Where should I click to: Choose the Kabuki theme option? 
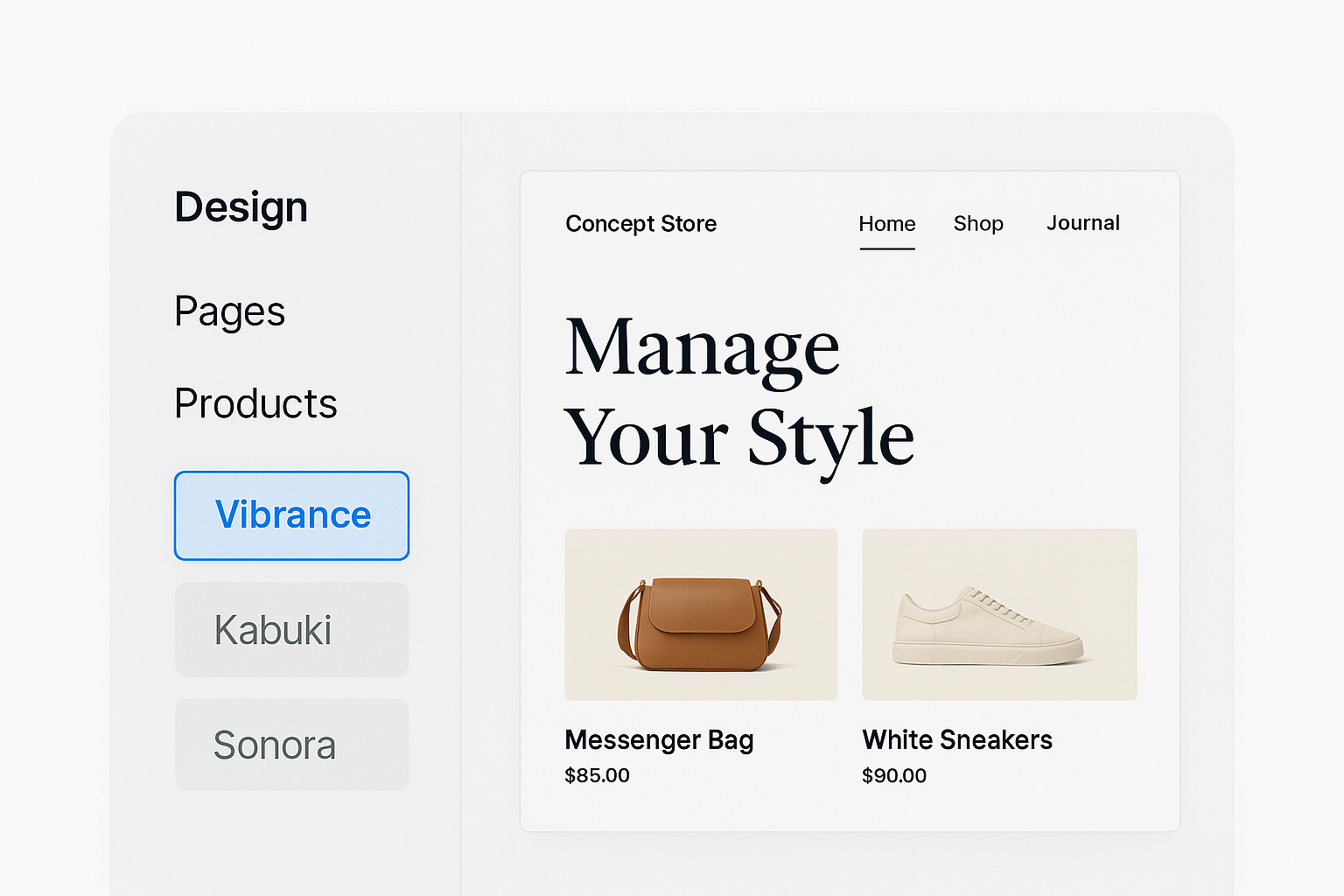291,629
